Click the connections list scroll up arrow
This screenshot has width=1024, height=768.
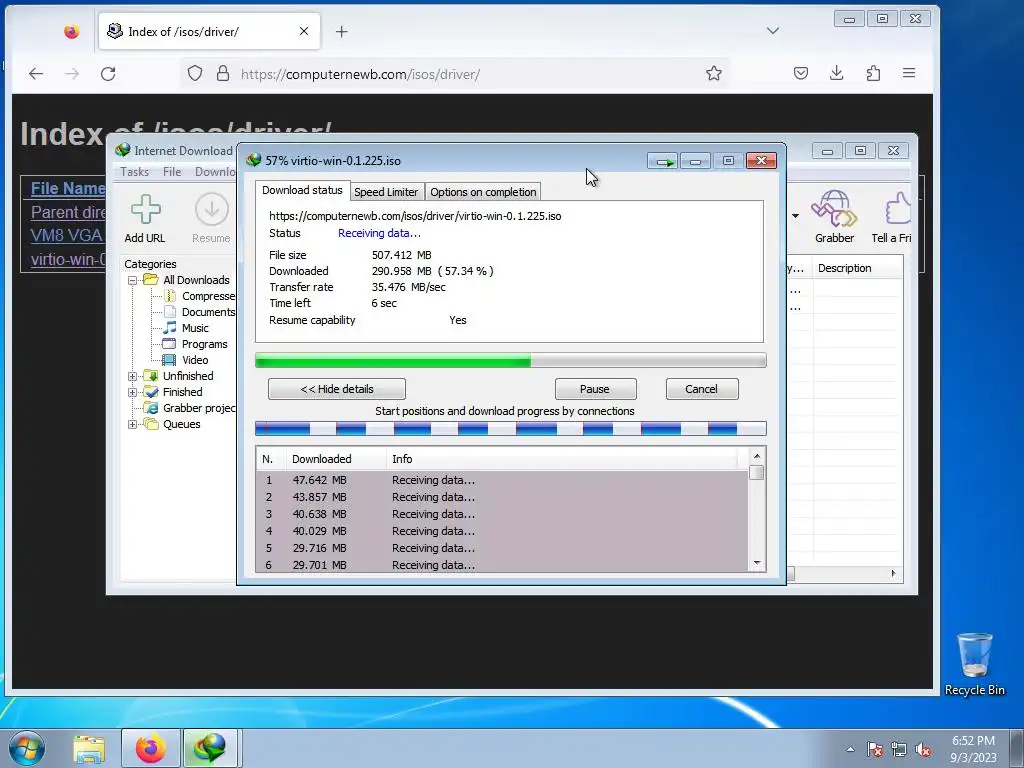757,456
